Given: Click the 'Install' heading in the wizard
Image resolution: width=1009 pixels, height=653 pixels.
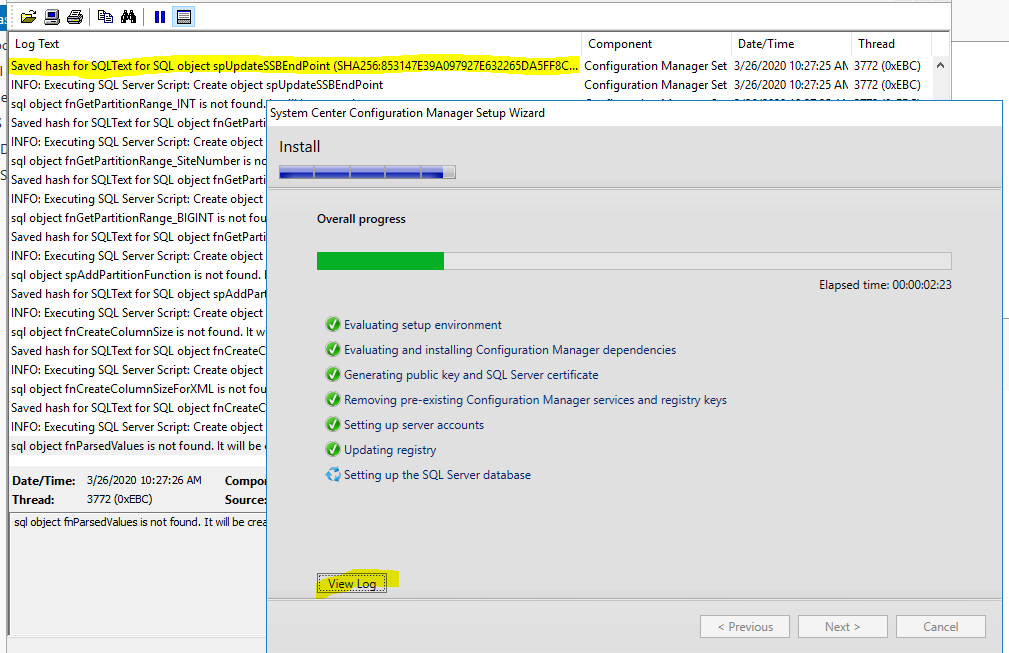Looking at the screenshot, I should (299, 147).
